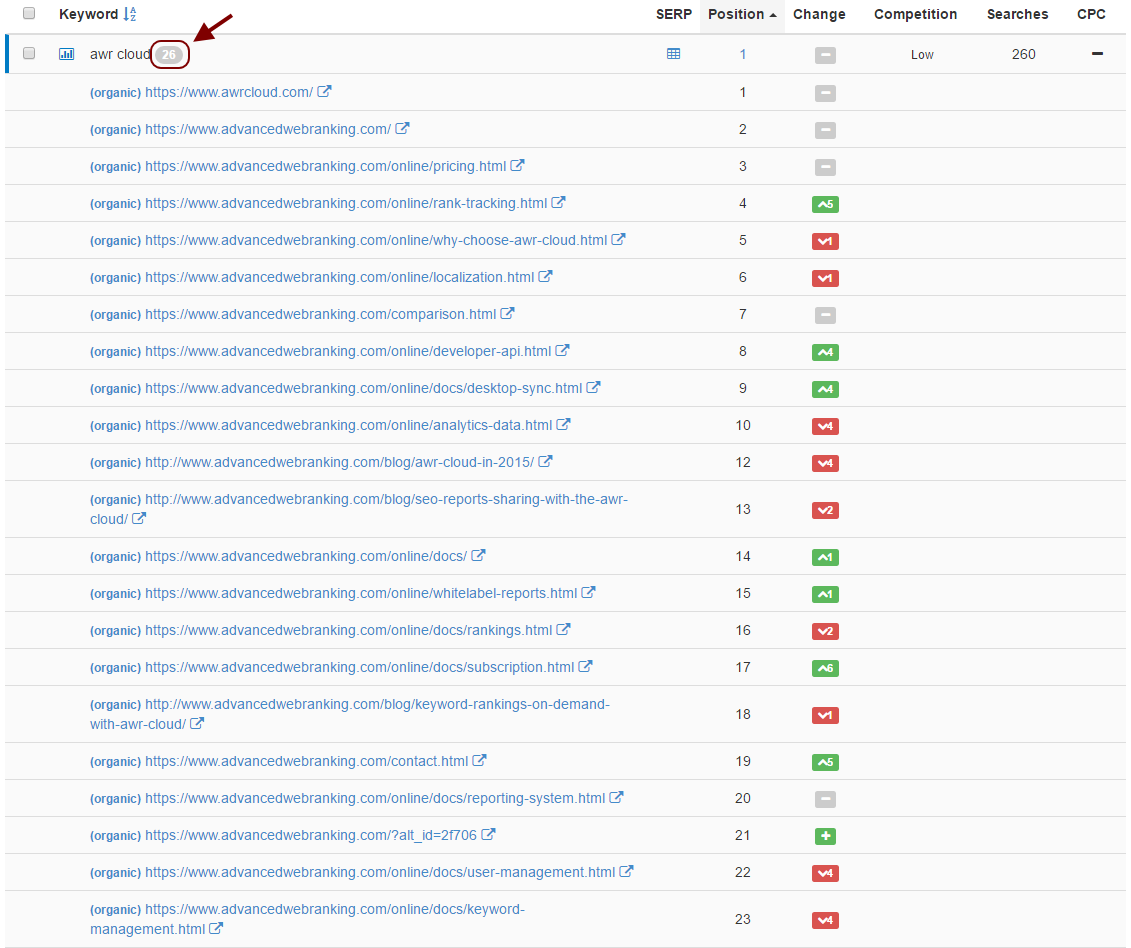Click red -2 badge for docs/rankings.html
This screenshot has width=1131, height=948.
tap(825, 631)
